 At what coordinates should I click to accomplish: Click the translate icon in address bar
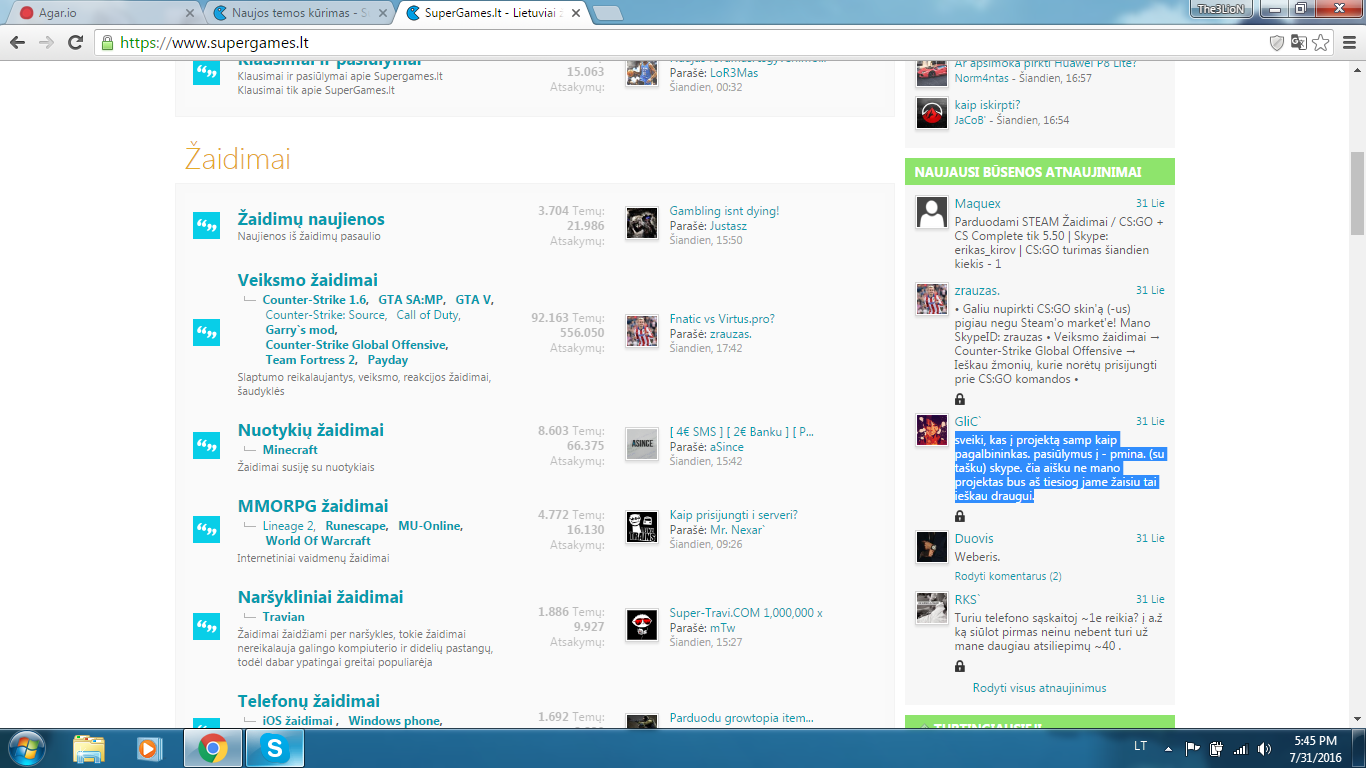coord(1298,43)
